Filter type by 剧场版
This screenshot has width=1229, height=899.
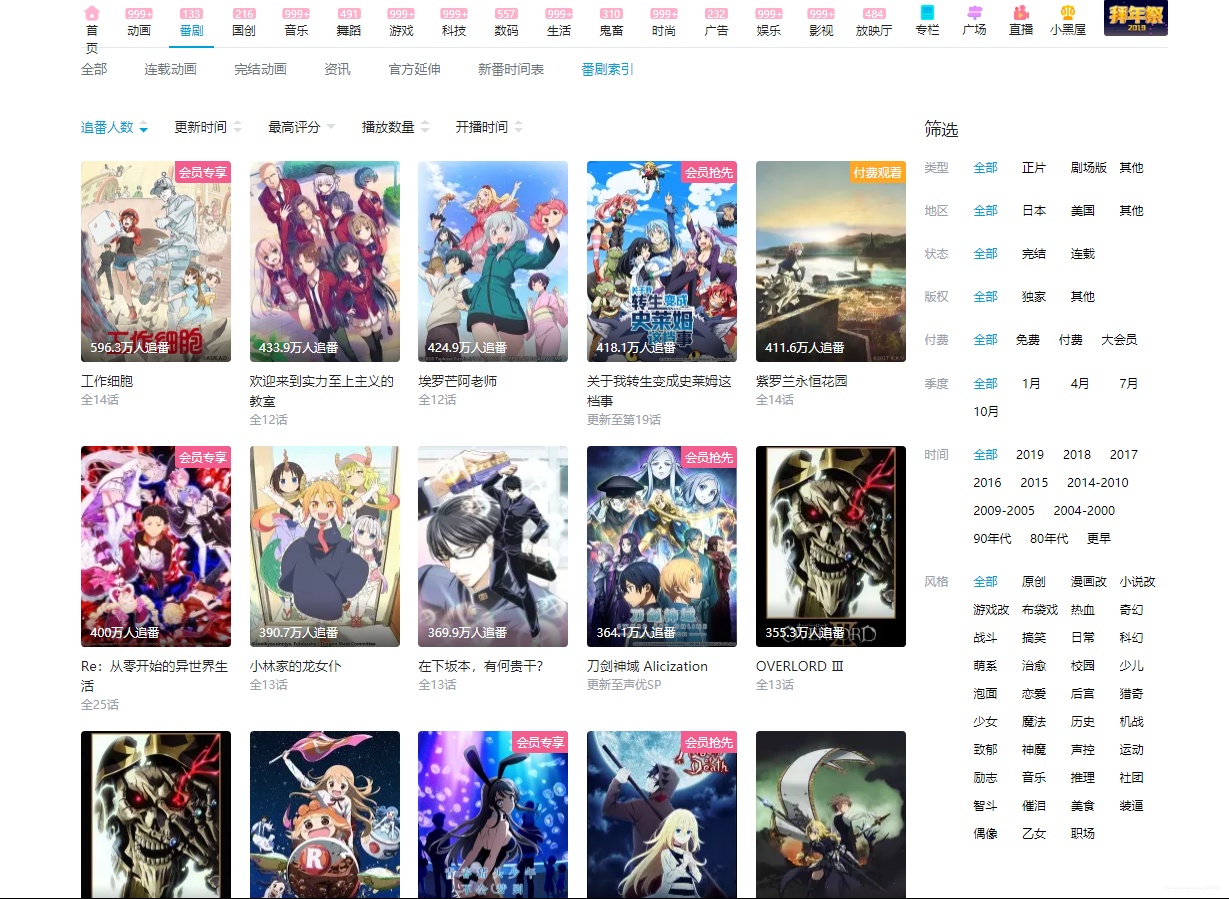1089,168
